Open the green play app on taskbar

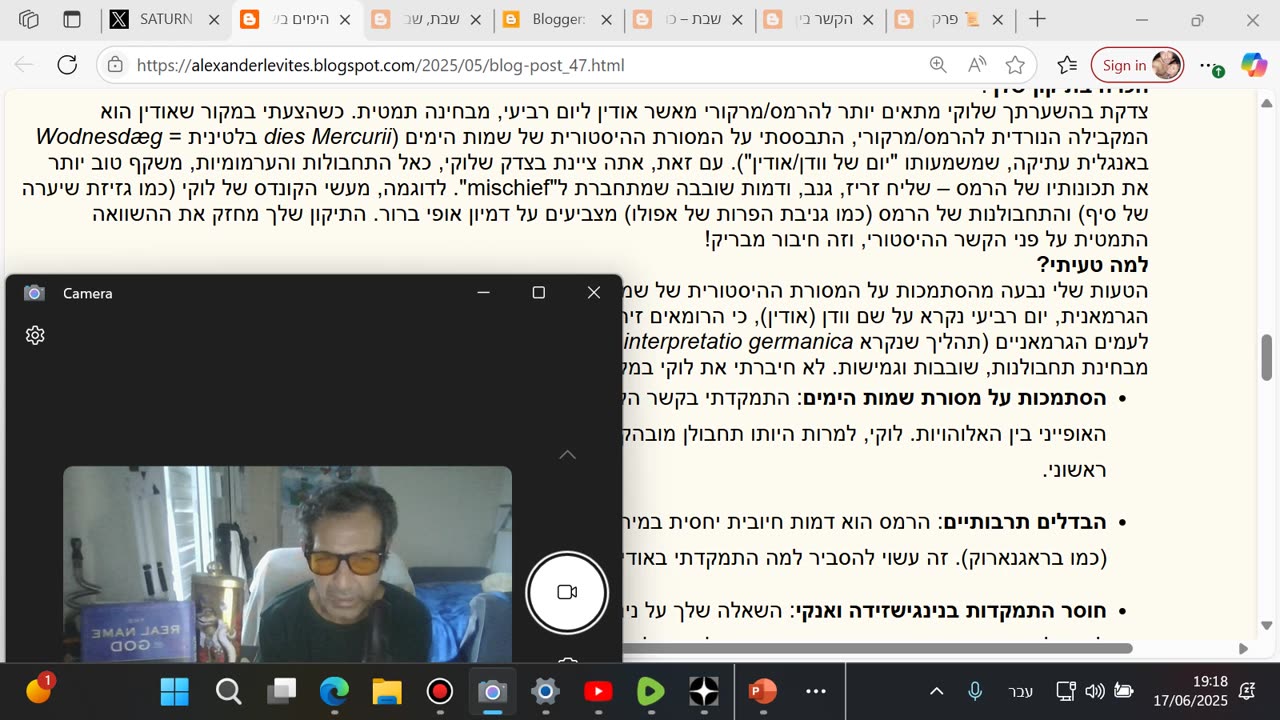(x=650, y=691)
